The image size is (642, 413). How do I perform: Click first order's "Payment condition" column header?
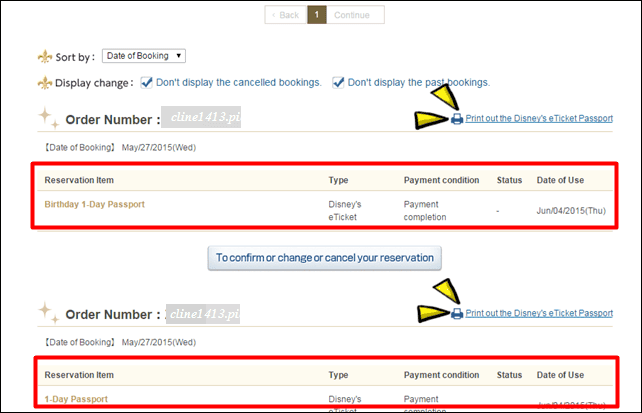click(x=441, y=180)
